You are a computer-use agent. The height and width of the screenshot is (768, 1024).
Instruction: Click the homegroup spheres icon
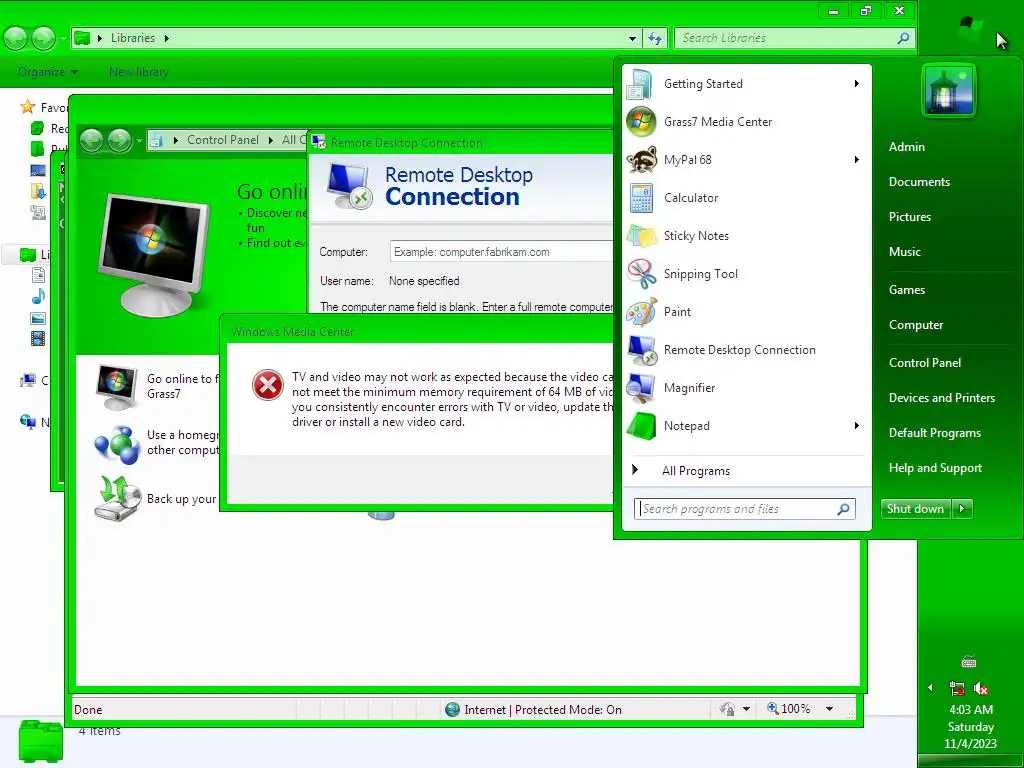(117, 444)
